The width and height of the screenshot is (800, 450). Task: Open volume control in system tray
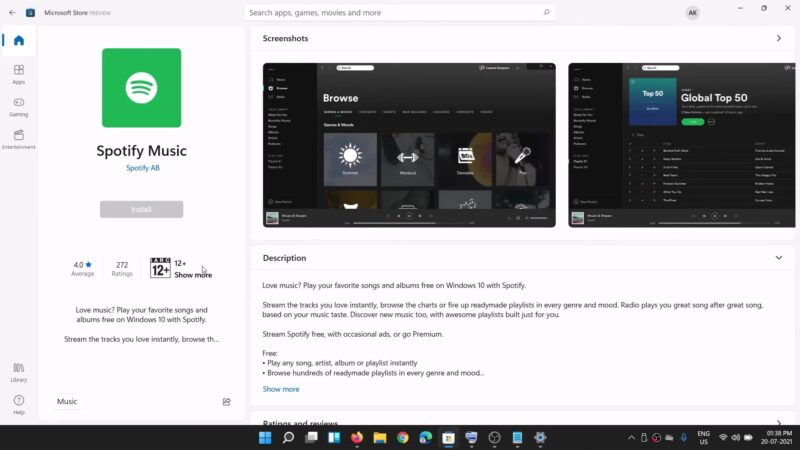click(736, 438)
